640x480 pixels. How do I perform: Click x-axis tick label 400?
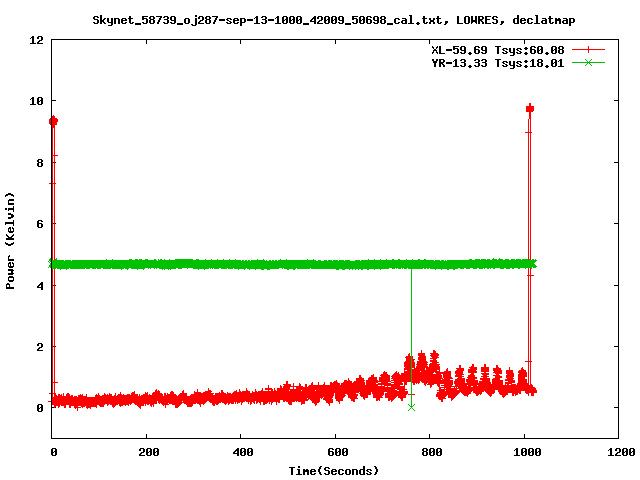[x=243, y=452]
